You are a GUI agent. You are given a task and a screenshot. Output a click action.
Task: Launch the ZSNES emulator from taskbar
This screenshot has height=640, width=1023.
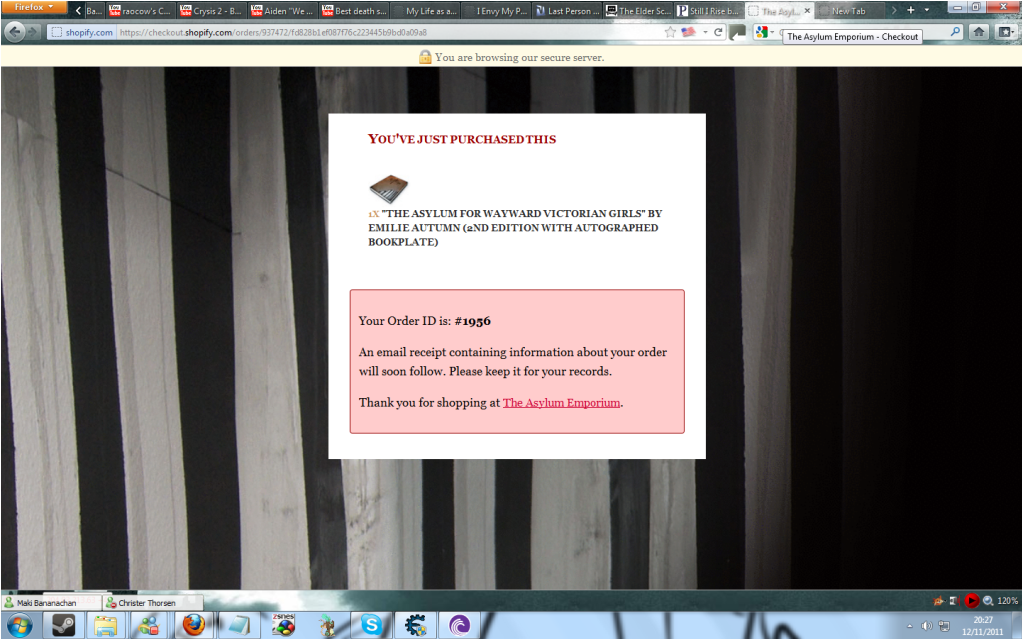[283, 626]
